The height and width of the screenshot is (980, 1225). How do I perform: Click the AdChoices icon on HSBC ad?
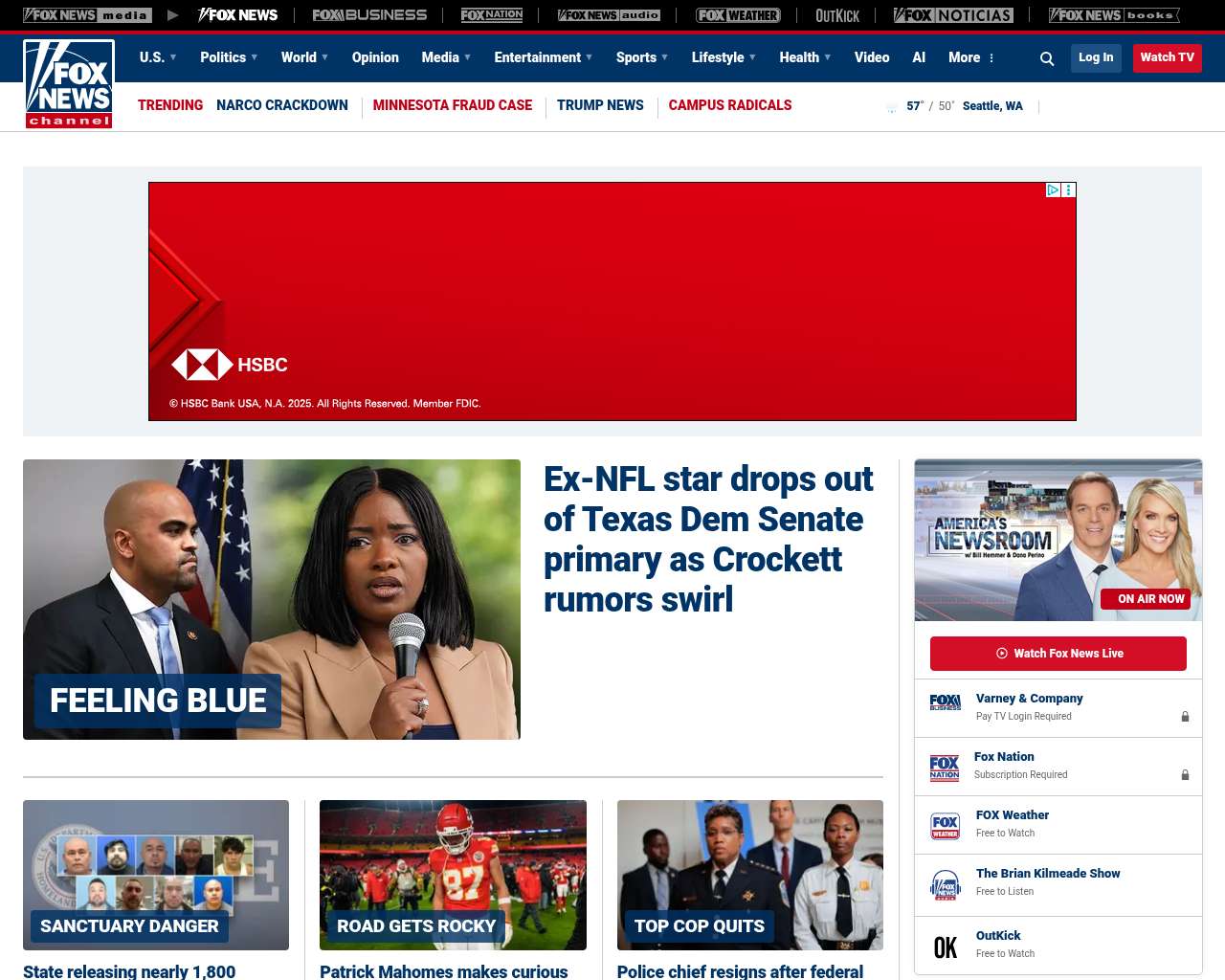[x=1053, y=189]
